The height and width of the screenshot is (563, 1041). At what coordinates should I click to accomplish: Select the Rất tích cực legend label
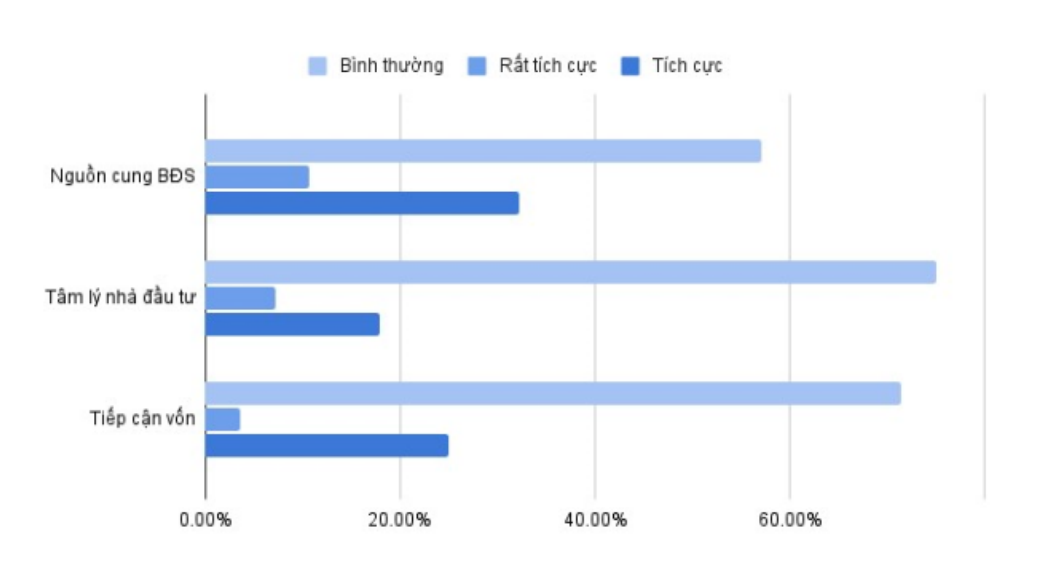tap(547, 67)
